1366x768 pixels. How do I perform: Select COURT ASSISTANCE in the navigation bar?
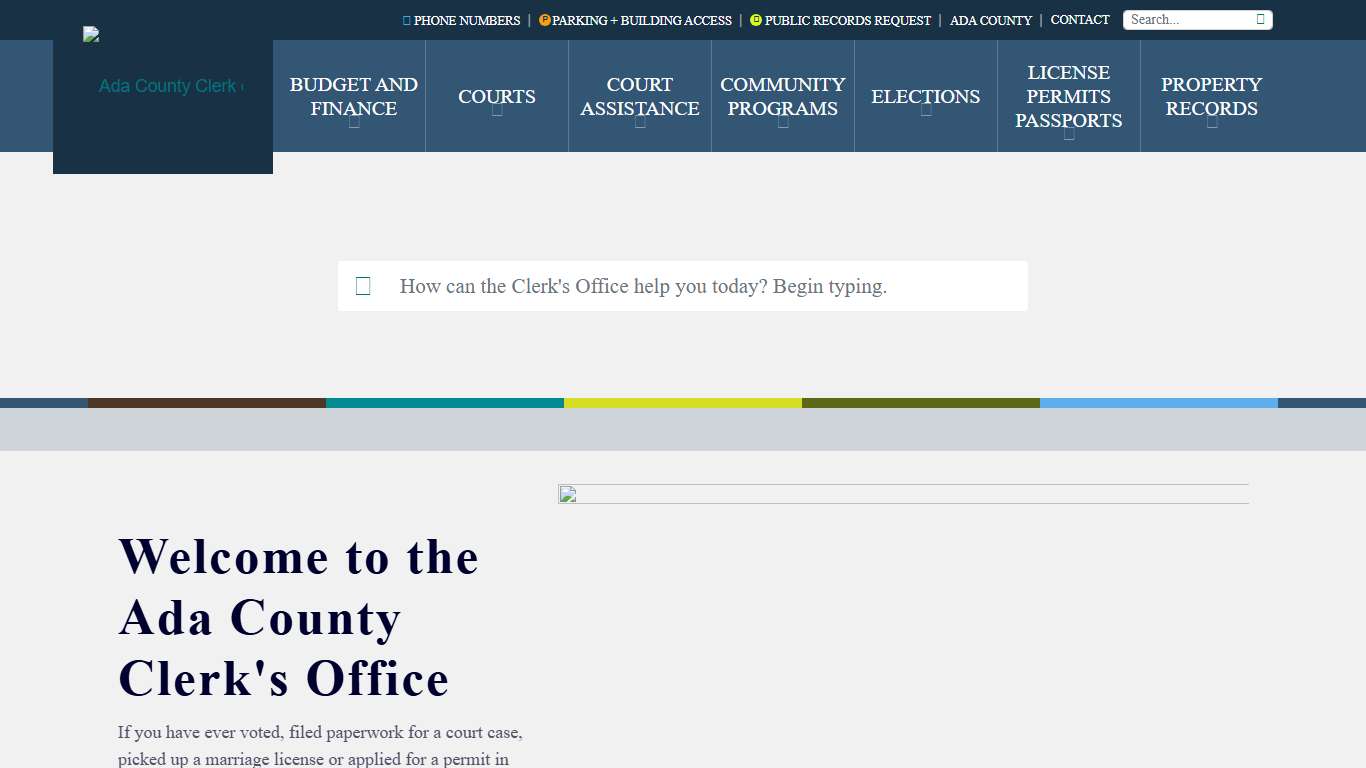[639, 97]
